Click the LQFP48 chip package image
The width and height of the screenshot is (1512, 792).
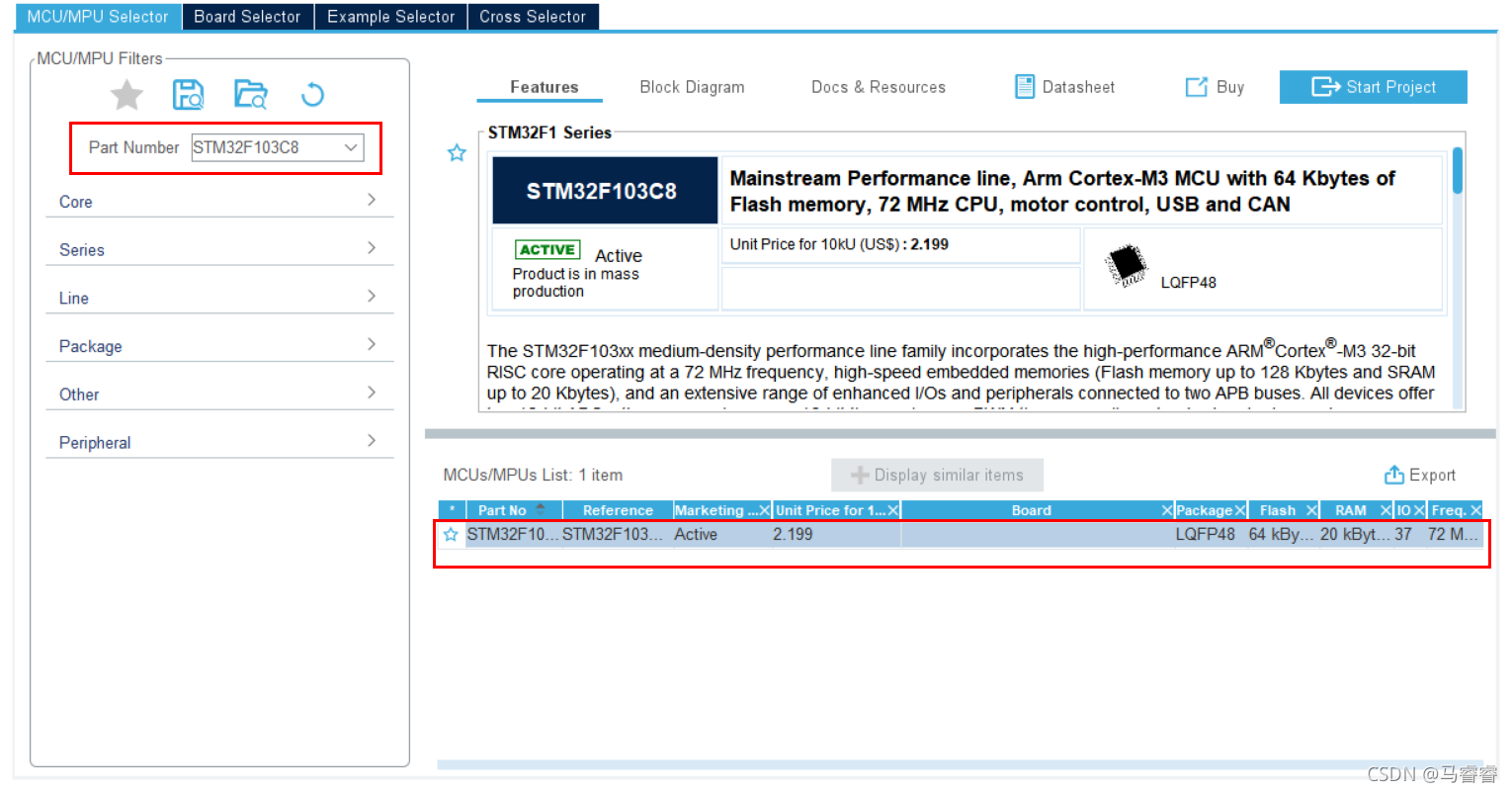pyautogui.click(x=1126, y=265)
